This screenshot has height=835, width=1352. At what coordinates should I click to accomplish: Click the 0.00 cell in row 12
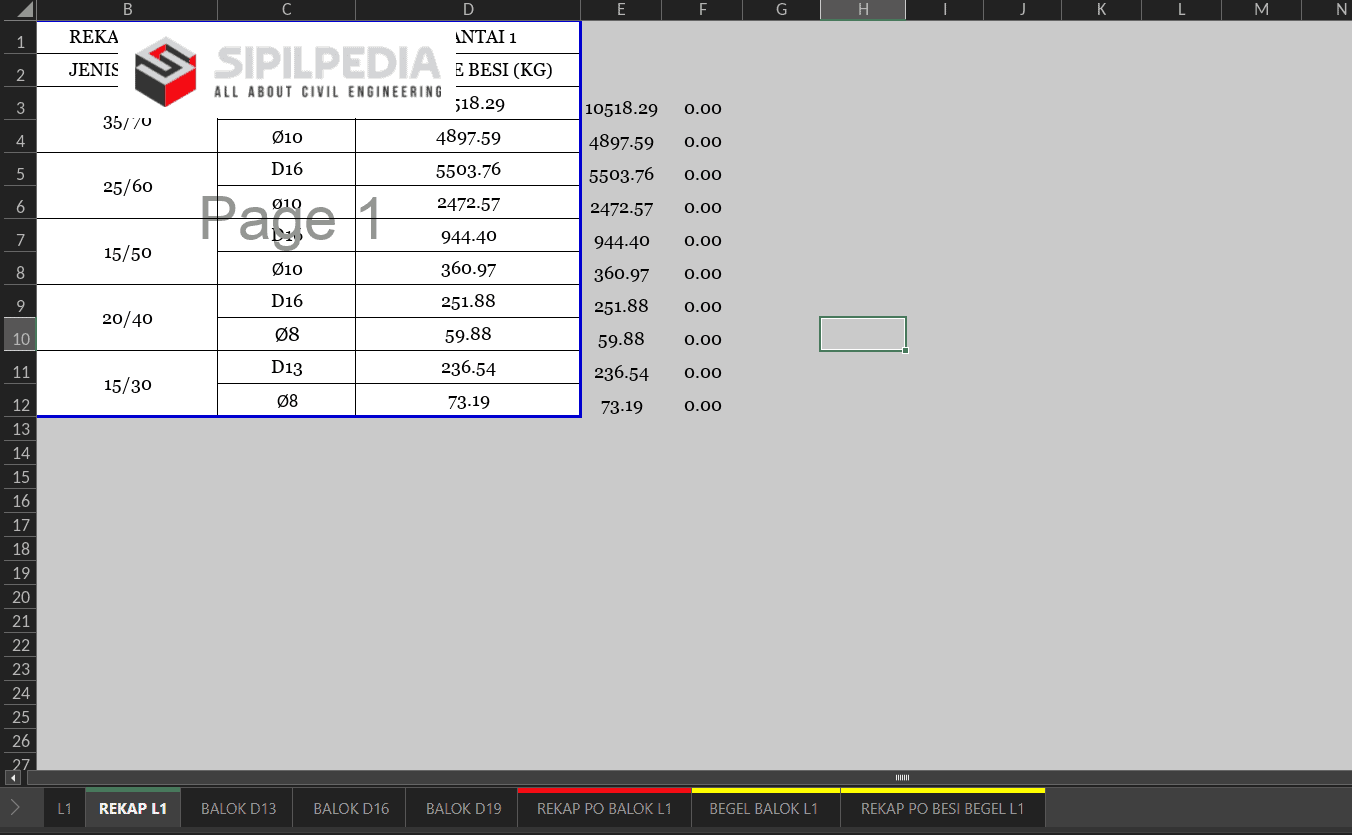click(703, 406)
